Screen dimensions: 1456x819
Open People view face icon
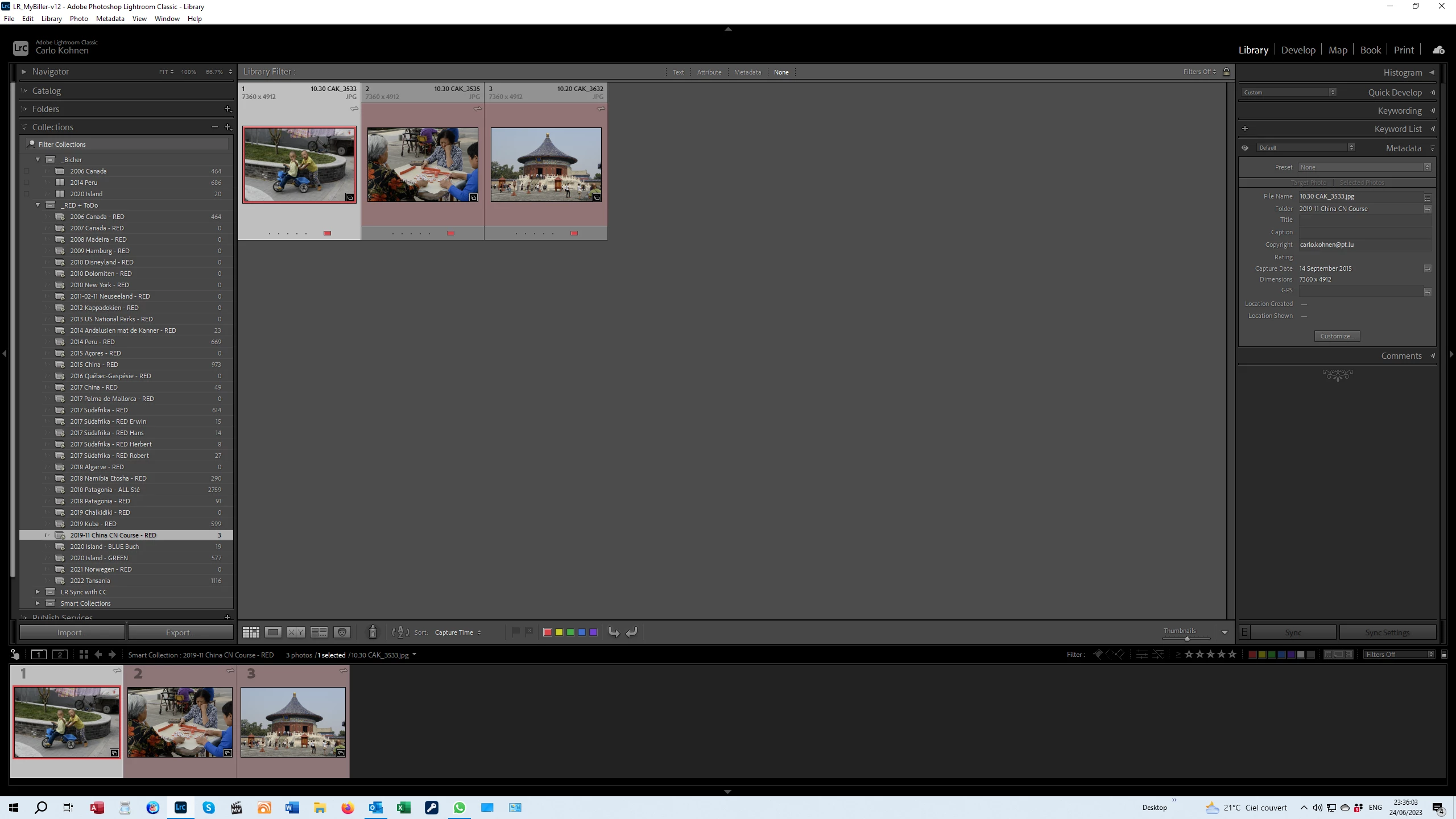342,632
